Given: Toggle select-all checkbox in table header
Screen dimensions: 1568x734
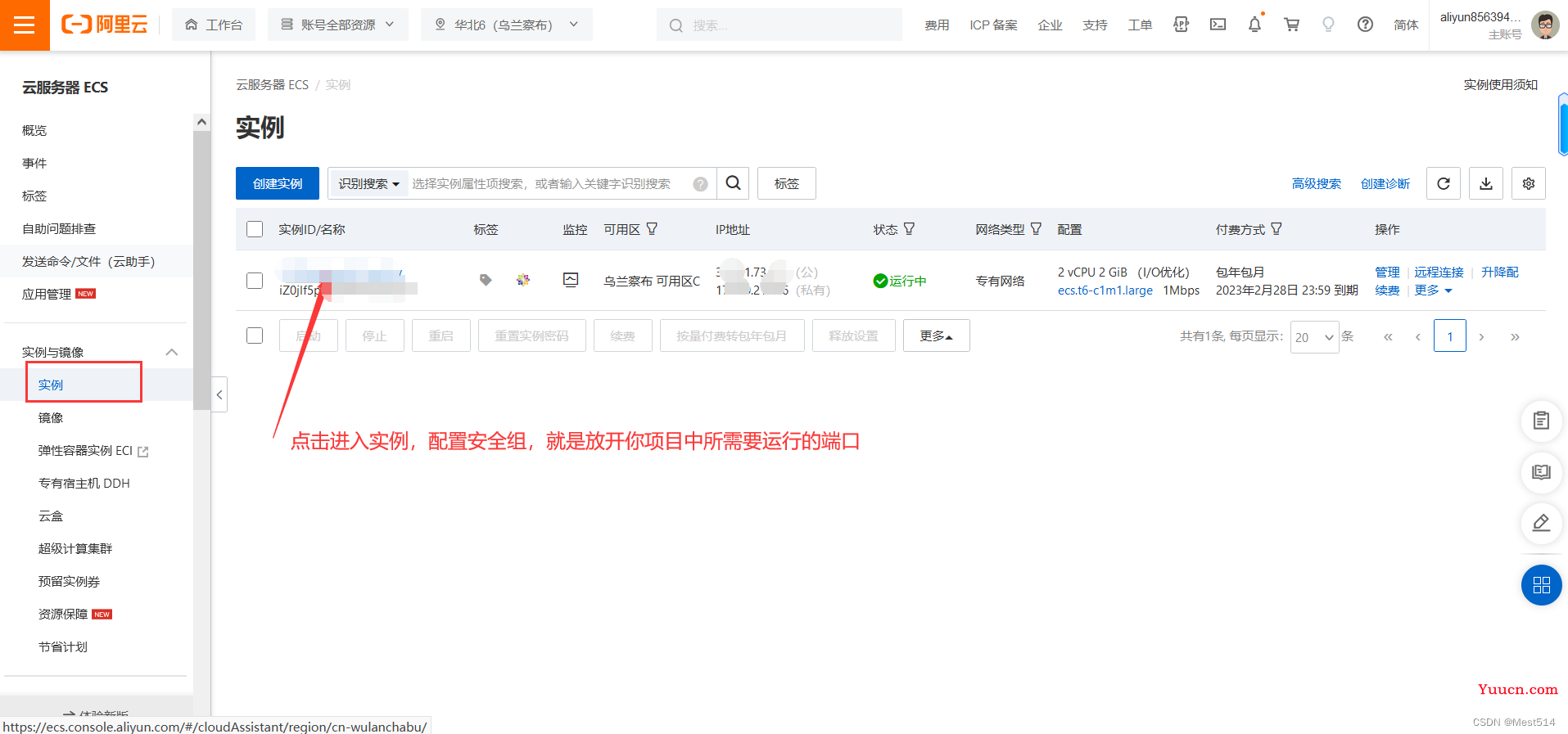Looking at the screenshot, I should pos(255,229).
